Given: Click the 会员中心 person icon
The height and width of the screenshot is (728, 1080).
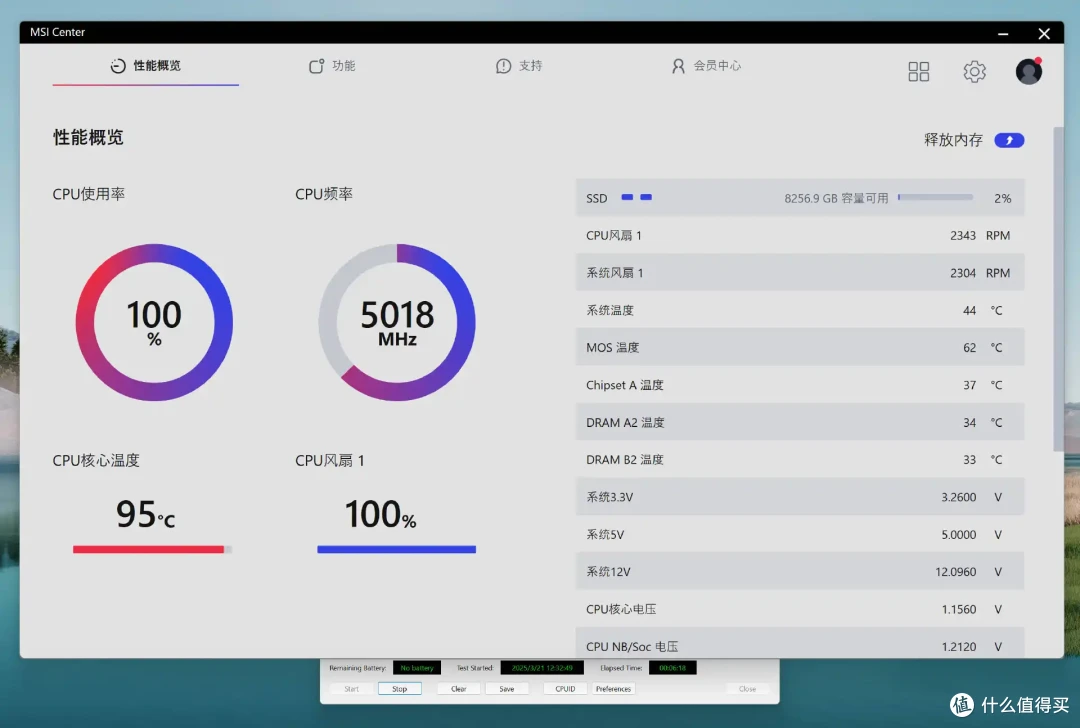Looking at the screenshot, I should click(678, 65).
